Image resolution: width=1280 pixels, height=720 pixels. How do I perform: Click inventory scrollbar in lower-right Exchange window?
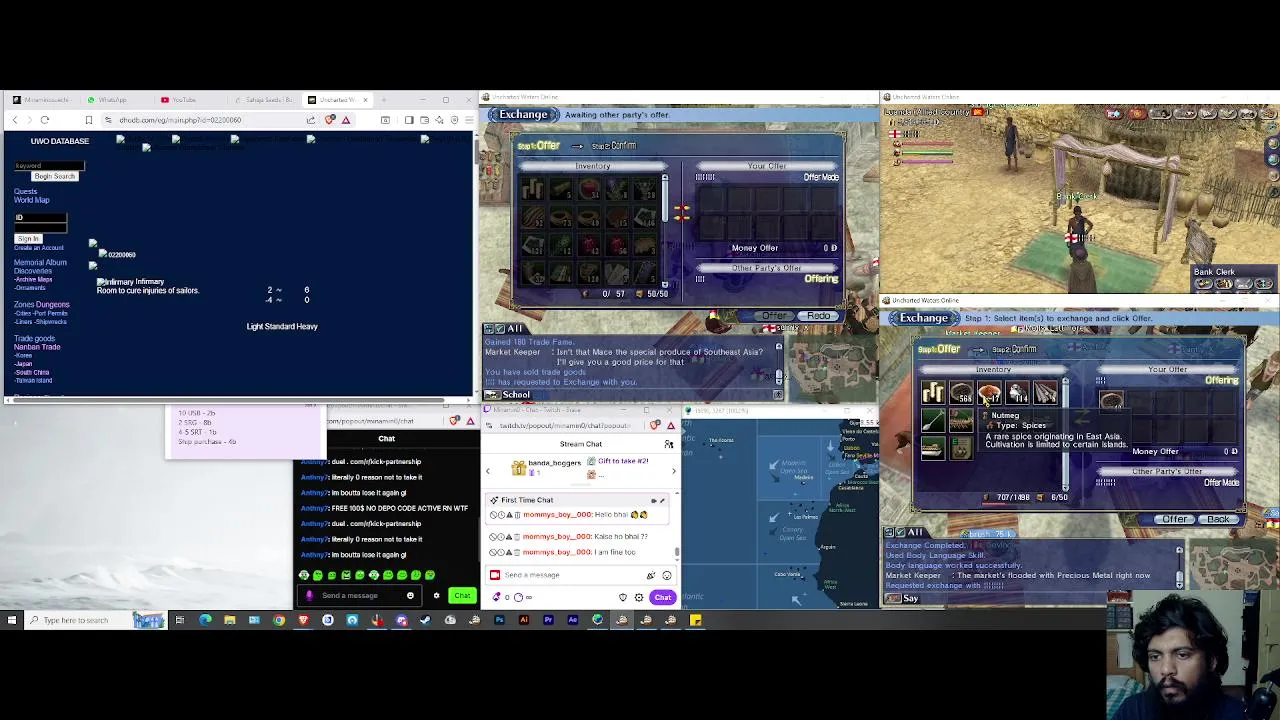[x=1065, y=433]
